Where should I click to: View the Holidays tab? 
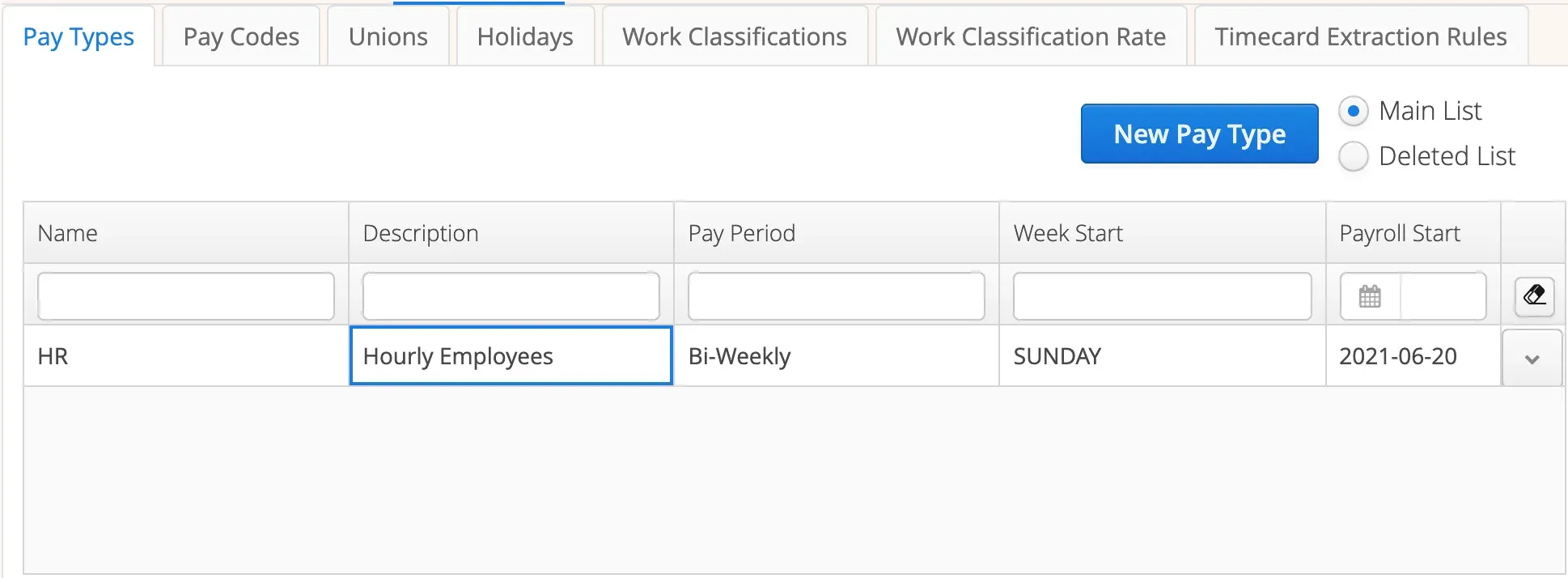pyautogui.click(x=525, y=36)
